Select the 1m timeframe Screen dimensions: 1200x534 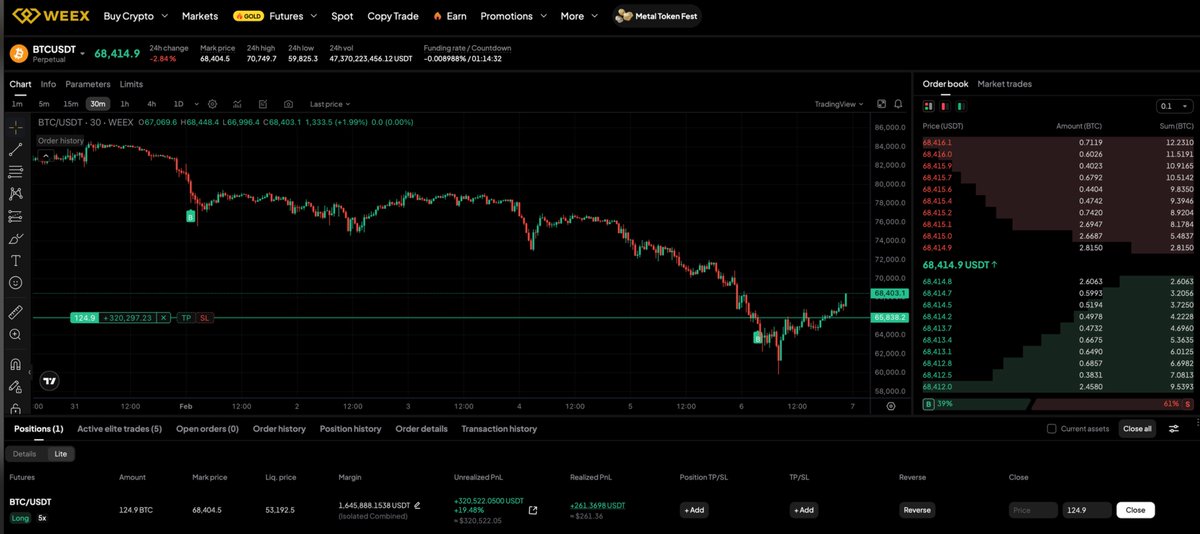click(x=17, y=104)
